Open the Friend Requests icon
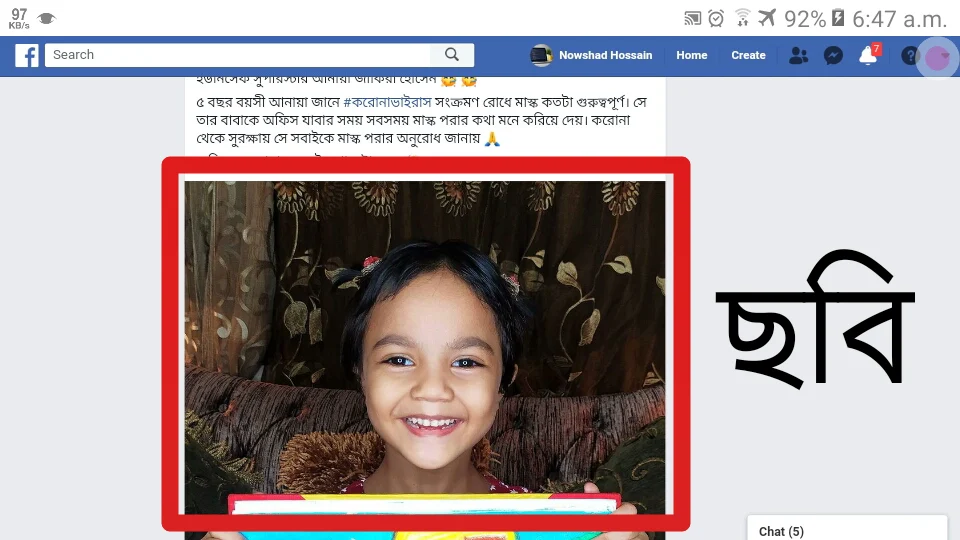 [x=798, y=56]
